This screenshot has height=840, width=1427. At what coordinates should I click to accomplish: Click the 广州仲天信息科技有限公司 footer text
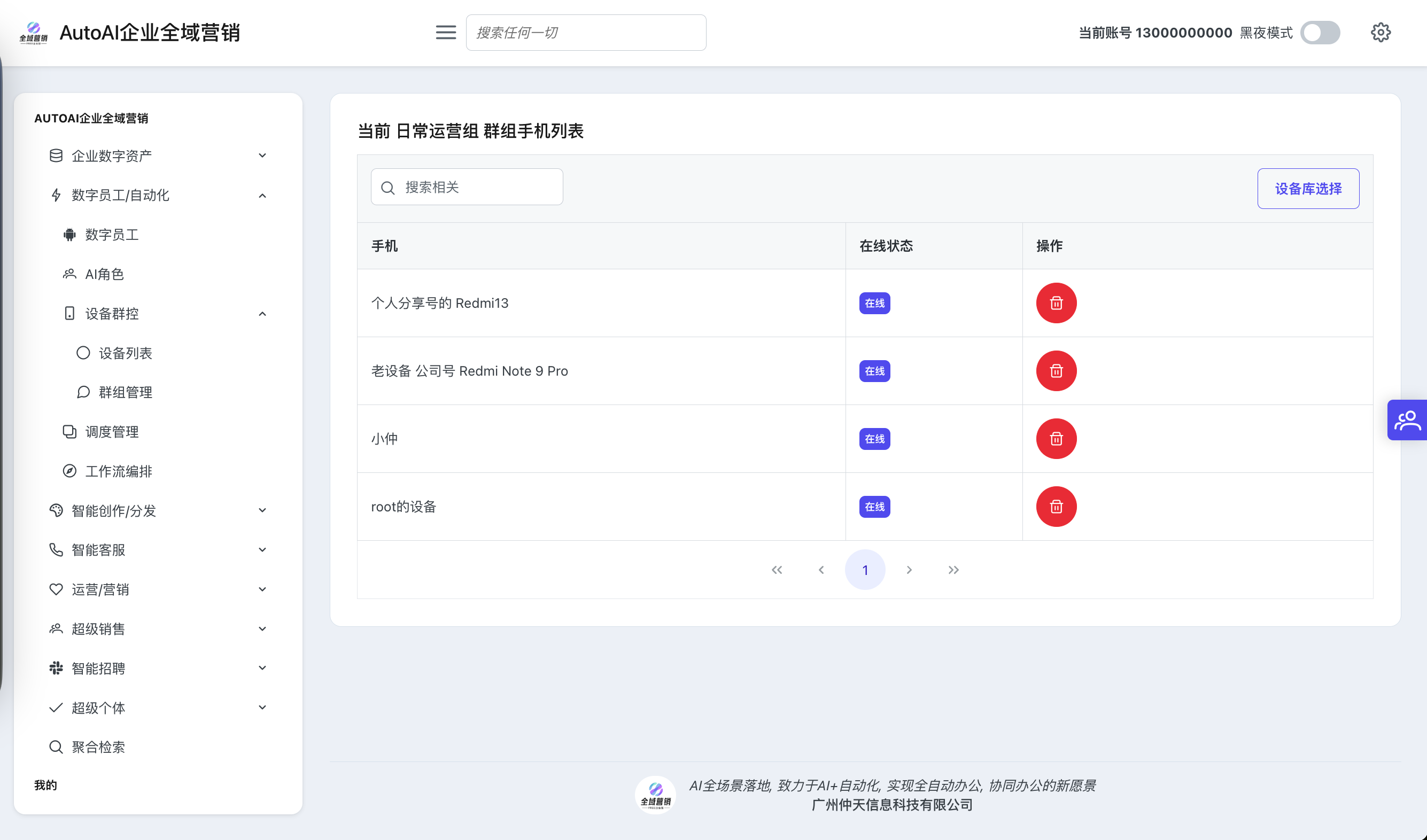892,805
